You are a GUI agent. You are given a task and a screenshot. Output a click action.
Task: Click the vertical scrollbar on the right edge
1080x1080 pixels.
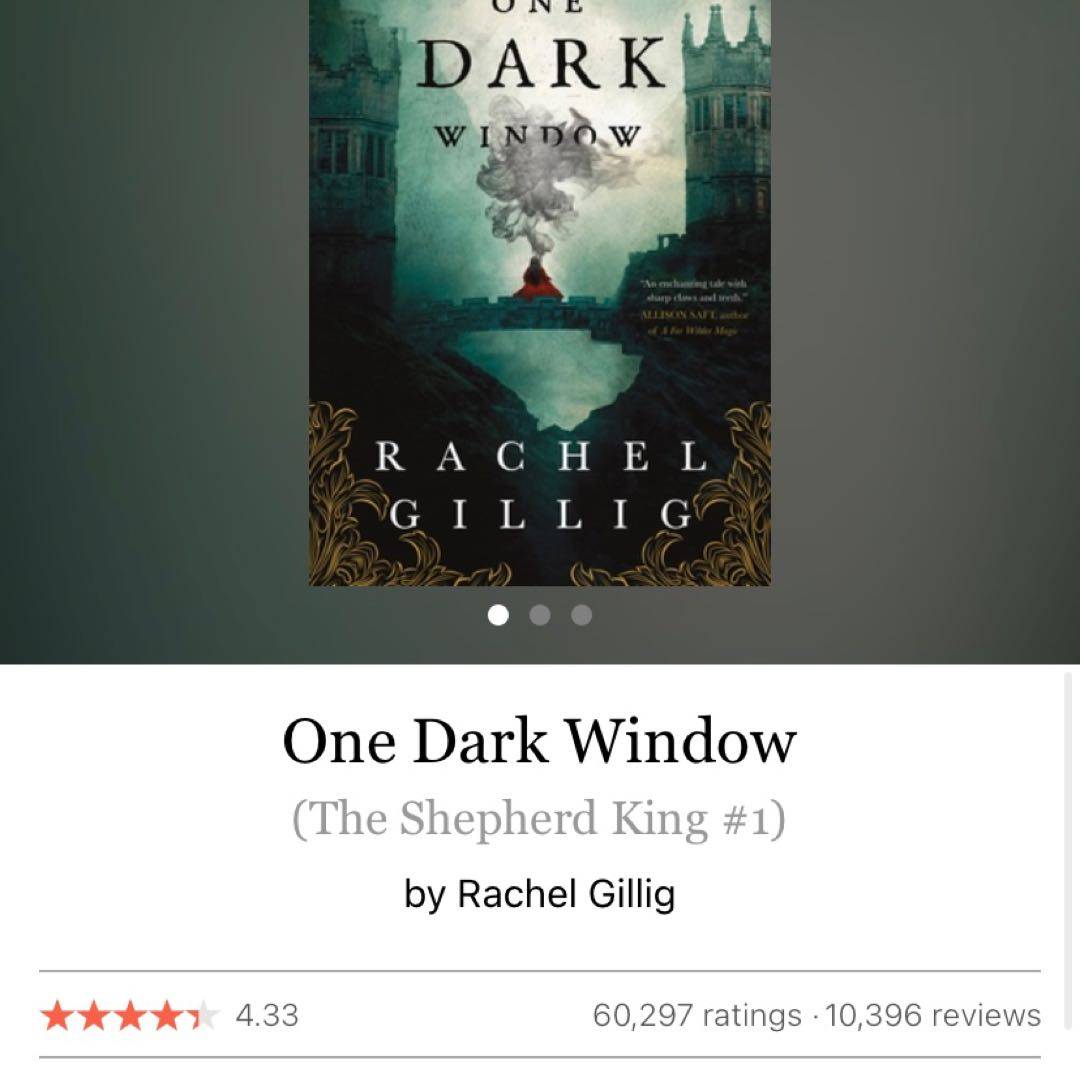point(1068,875)
